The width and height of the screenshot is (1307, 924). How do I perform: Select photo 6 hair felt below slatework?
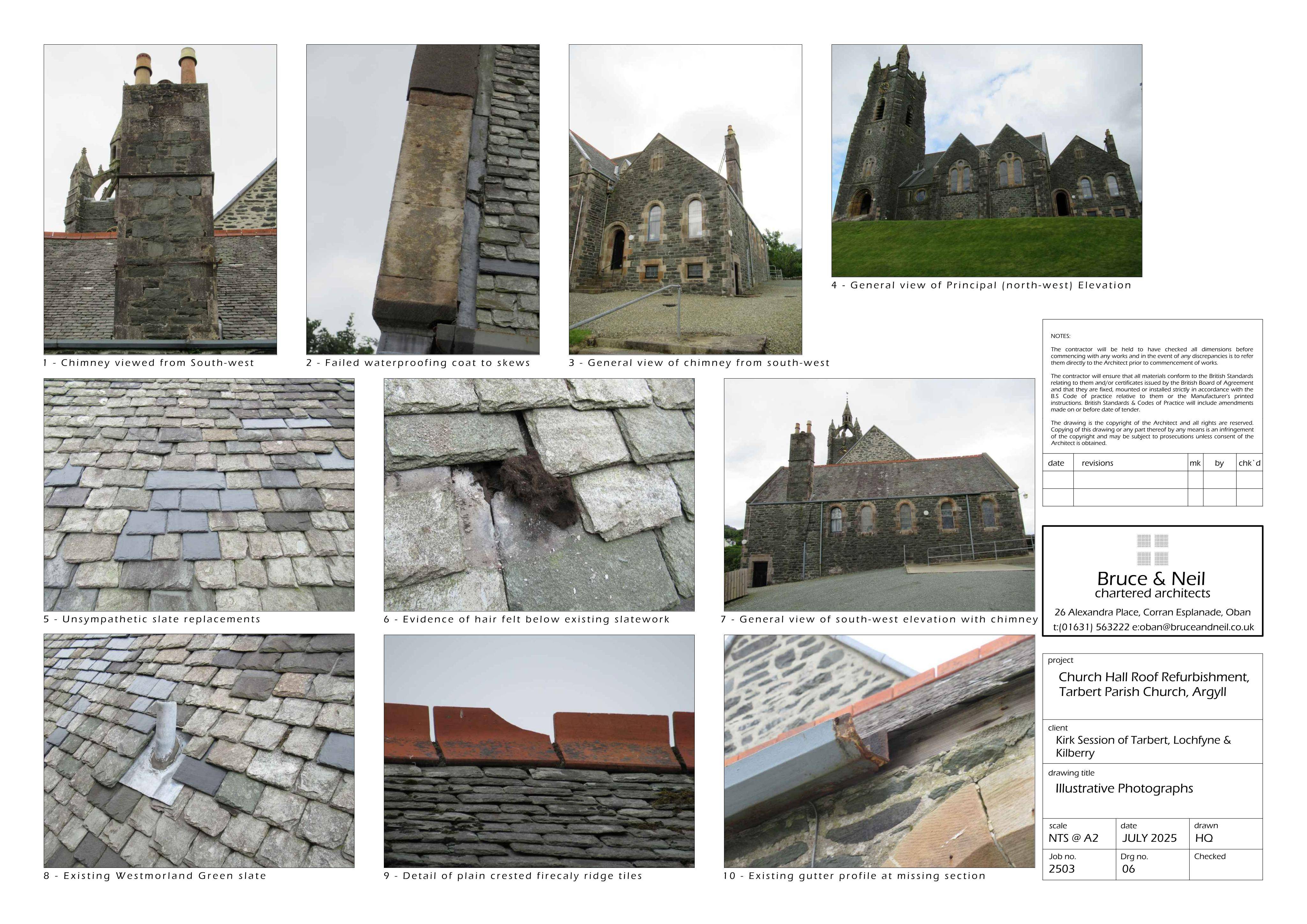pyautogui.click(x=539, y=495)
